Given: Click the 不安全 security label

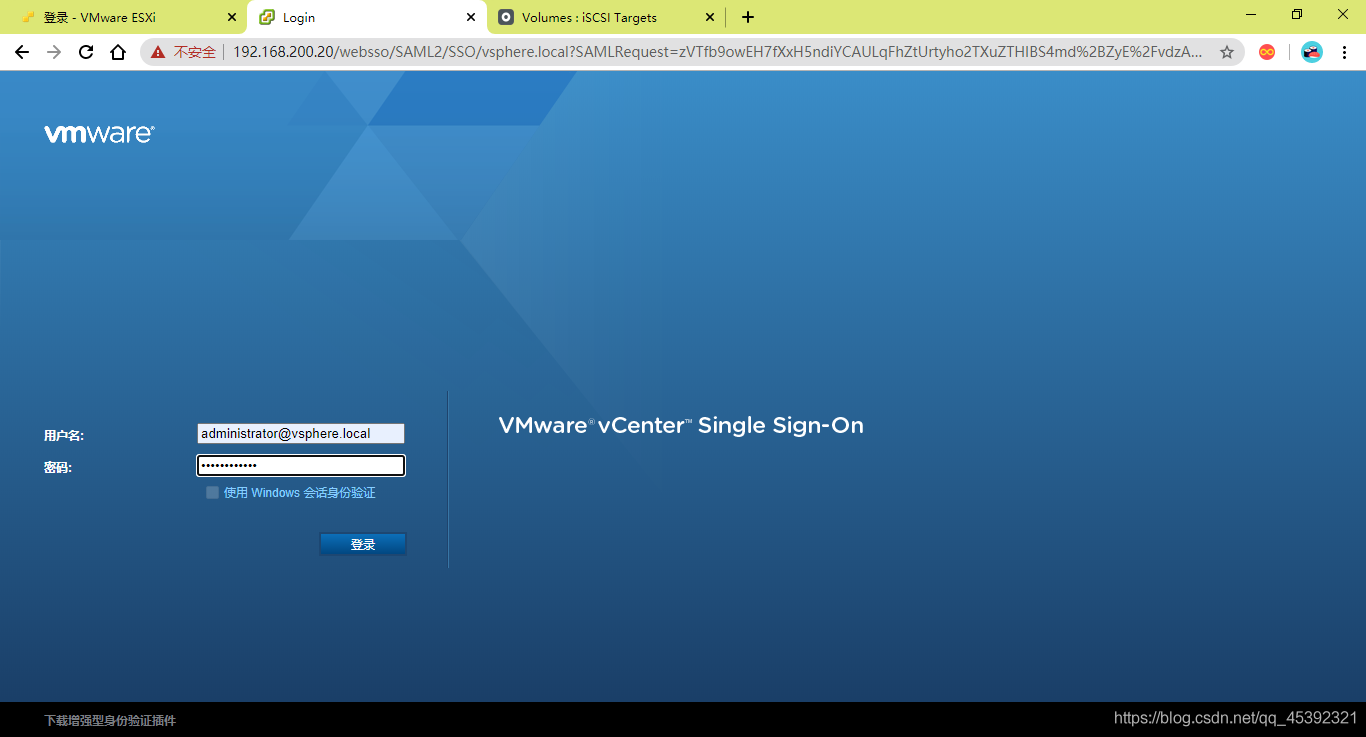Looking at the screenshot, I should coord(195,52).
